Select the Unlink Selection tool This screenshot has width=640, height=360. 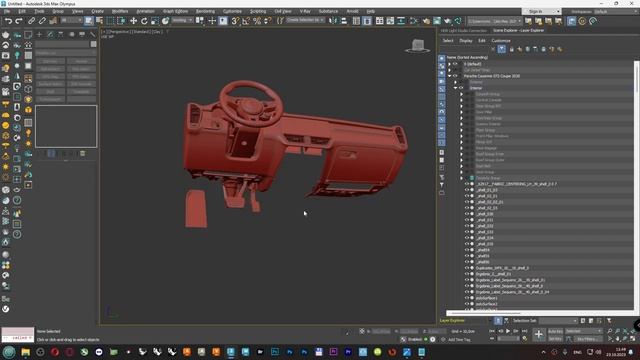pos(42,21)
